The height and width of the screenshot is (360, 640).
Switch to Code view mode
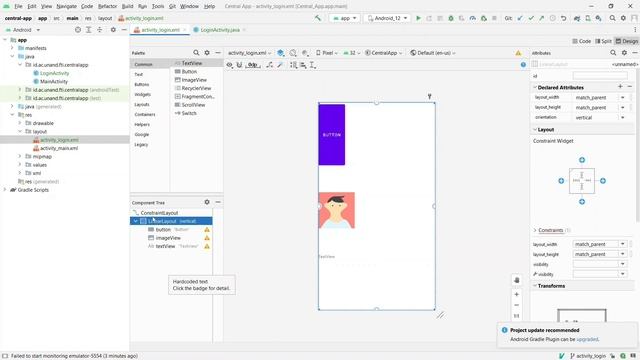[x=582, y=41]
